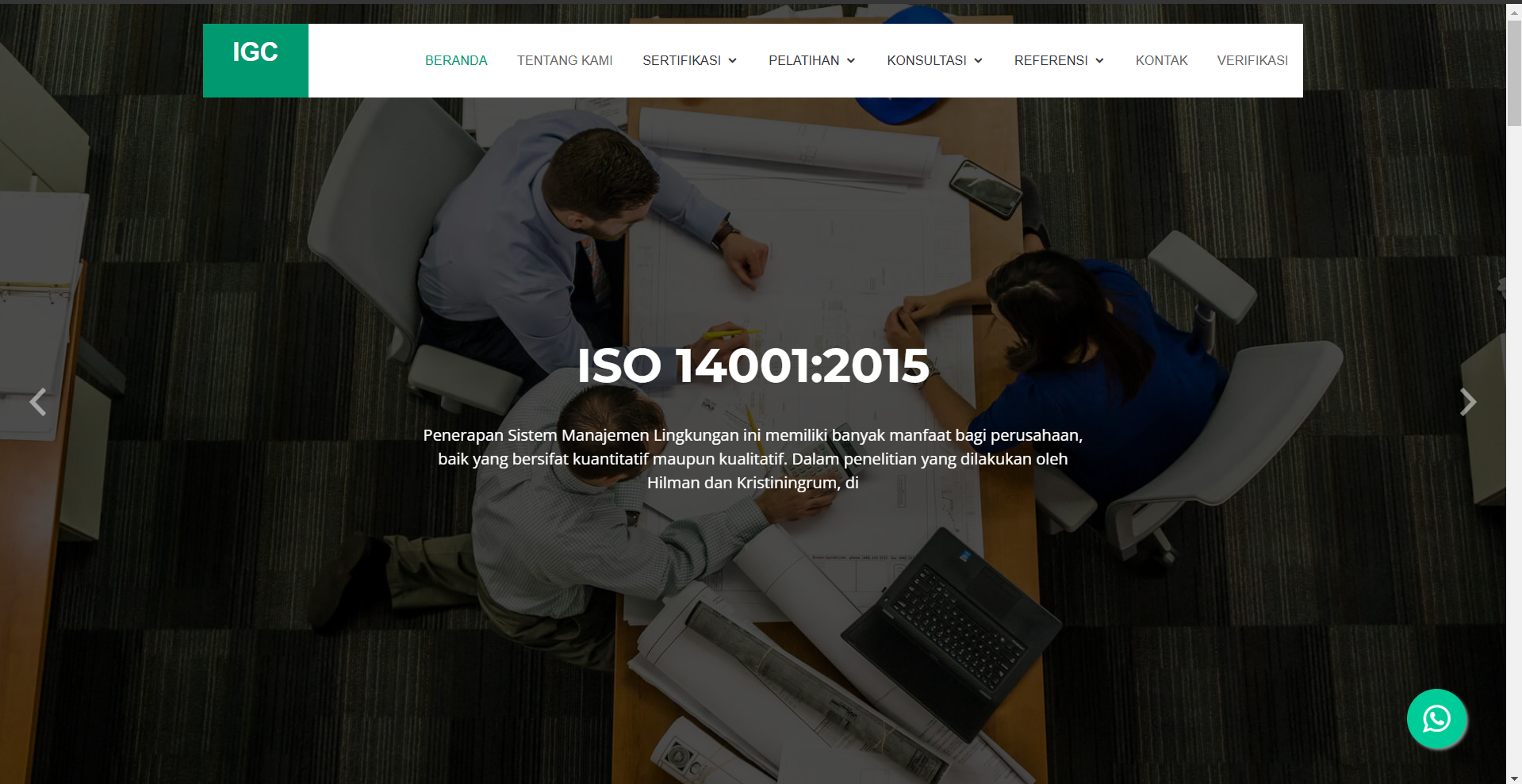Go to the KONTAK page
The image size is (1522, 784).
[1161, 61]
